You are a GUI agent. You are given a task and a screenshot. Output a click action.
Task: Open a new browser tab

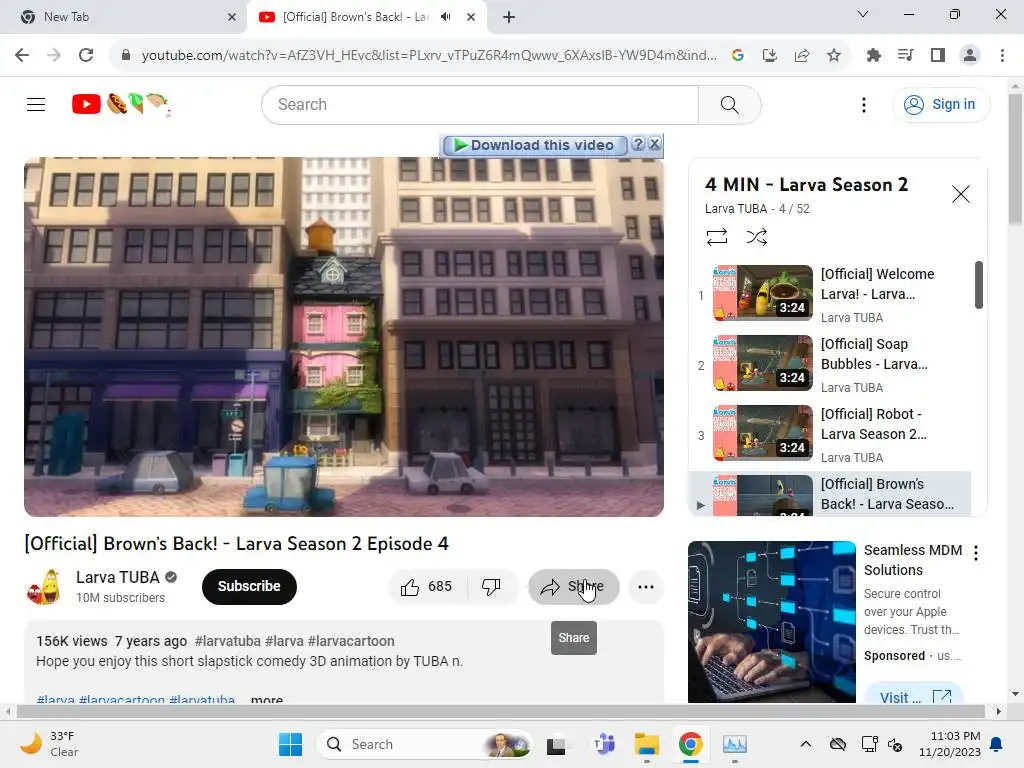[x=509, y=17]
